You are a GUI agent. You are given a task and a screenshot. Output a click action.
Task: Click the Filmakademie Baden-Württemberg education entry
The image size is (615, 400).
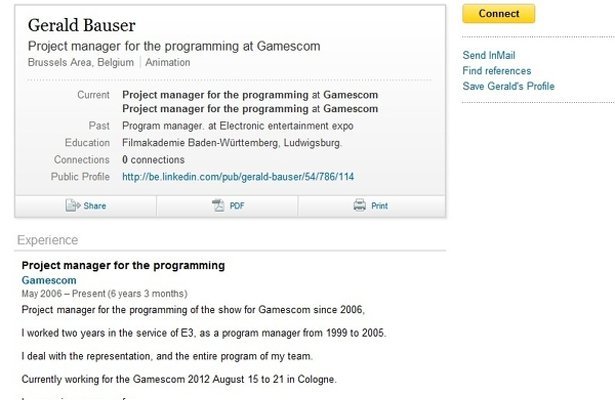click(x=232, y=143)
